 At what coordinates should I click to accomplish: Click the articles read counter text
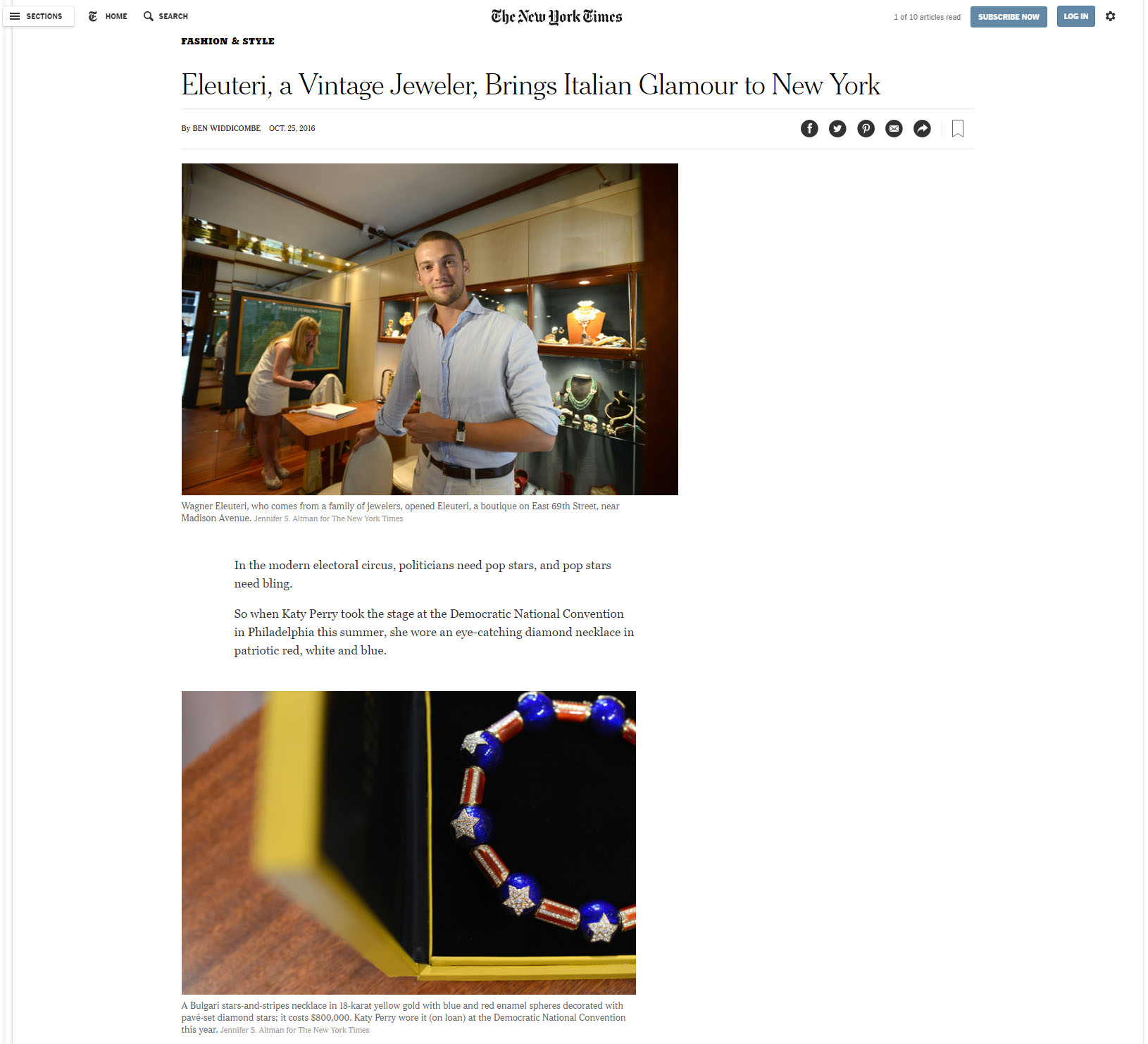[x=927, y=17]
